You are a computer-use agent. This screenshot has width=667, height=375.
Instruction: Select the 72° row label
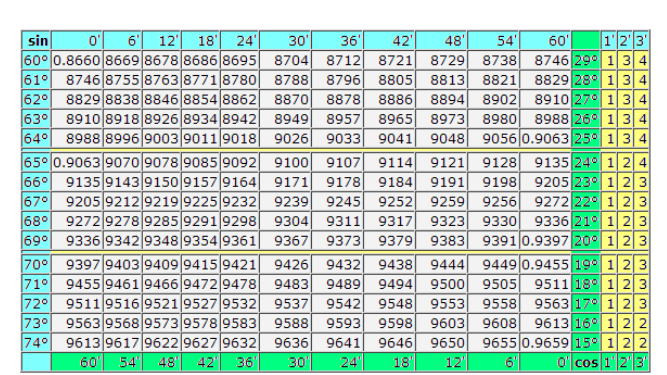pos(36,304)
